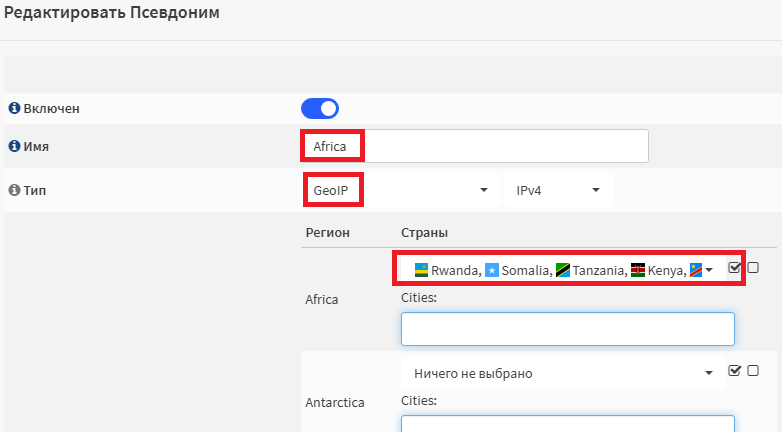Click the info icon beside Включен
Image resolution: width=782 pixels, height=432 pixels.
coord(14,108)
